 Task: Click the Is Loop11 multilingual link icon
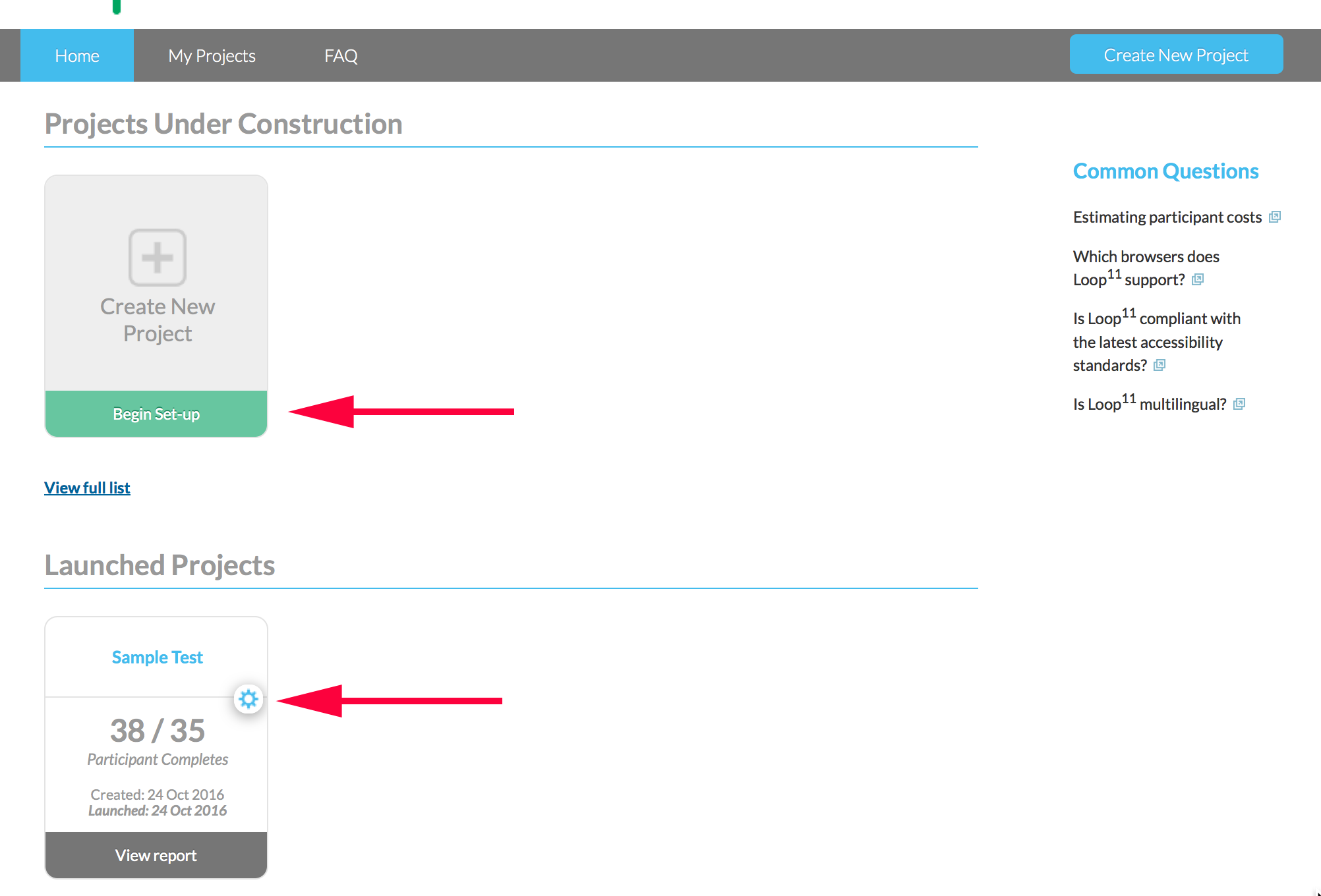(1237, 404)
